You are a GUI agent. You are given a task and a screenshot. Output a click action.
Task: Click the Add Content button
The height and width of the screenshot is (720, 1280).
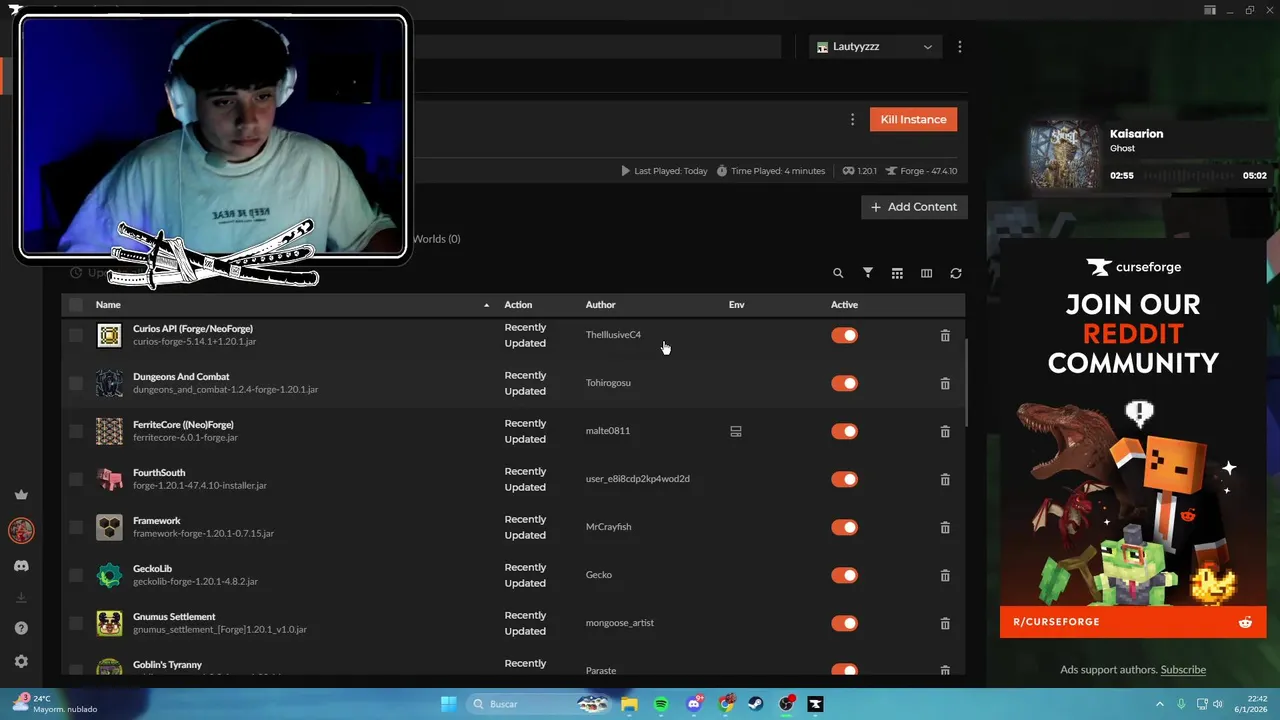914,207
